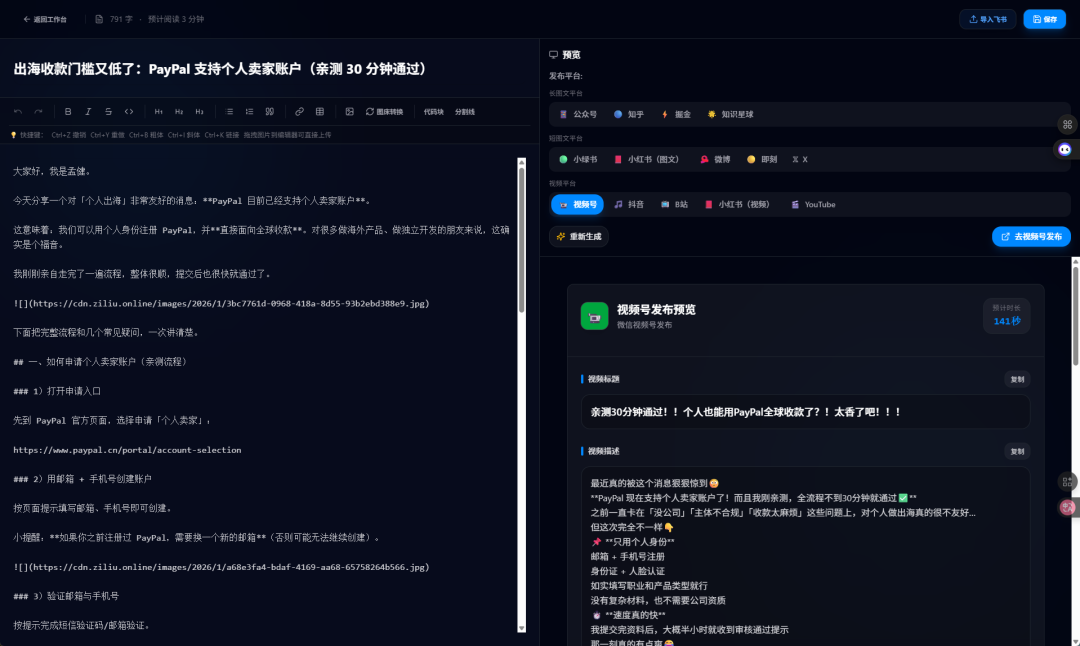
Task: Insert a Heading 3 with H3
Action: coord(199,112)
